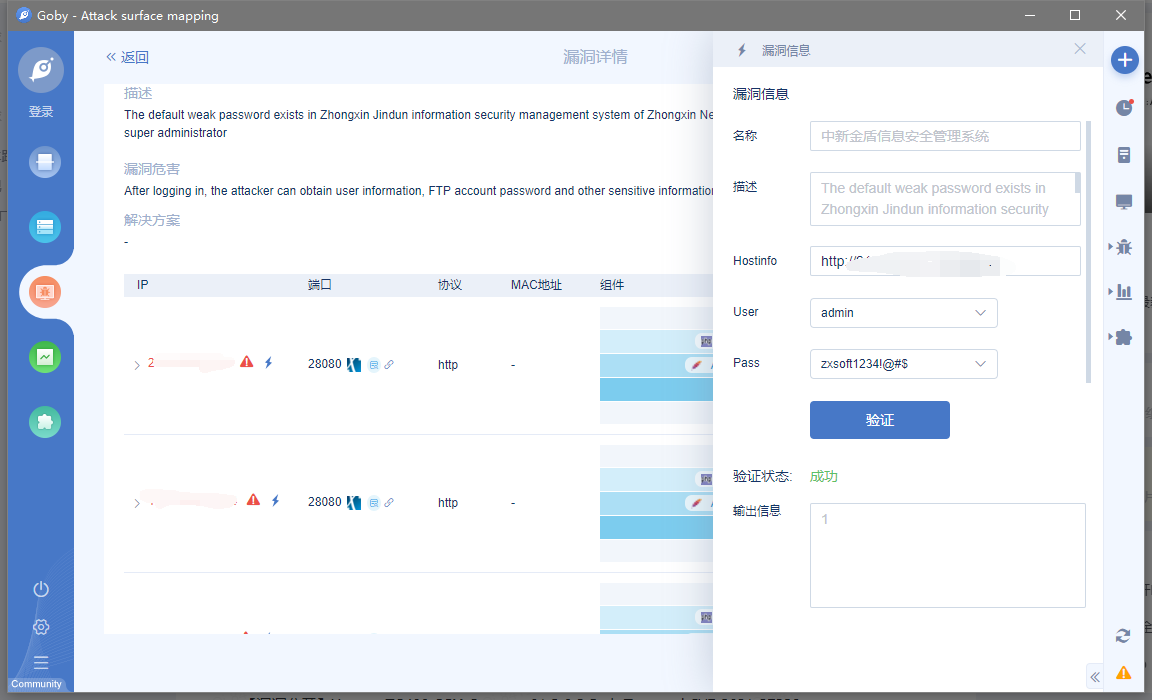Click the refresh icon at bottom right

tap(1123, 636)
